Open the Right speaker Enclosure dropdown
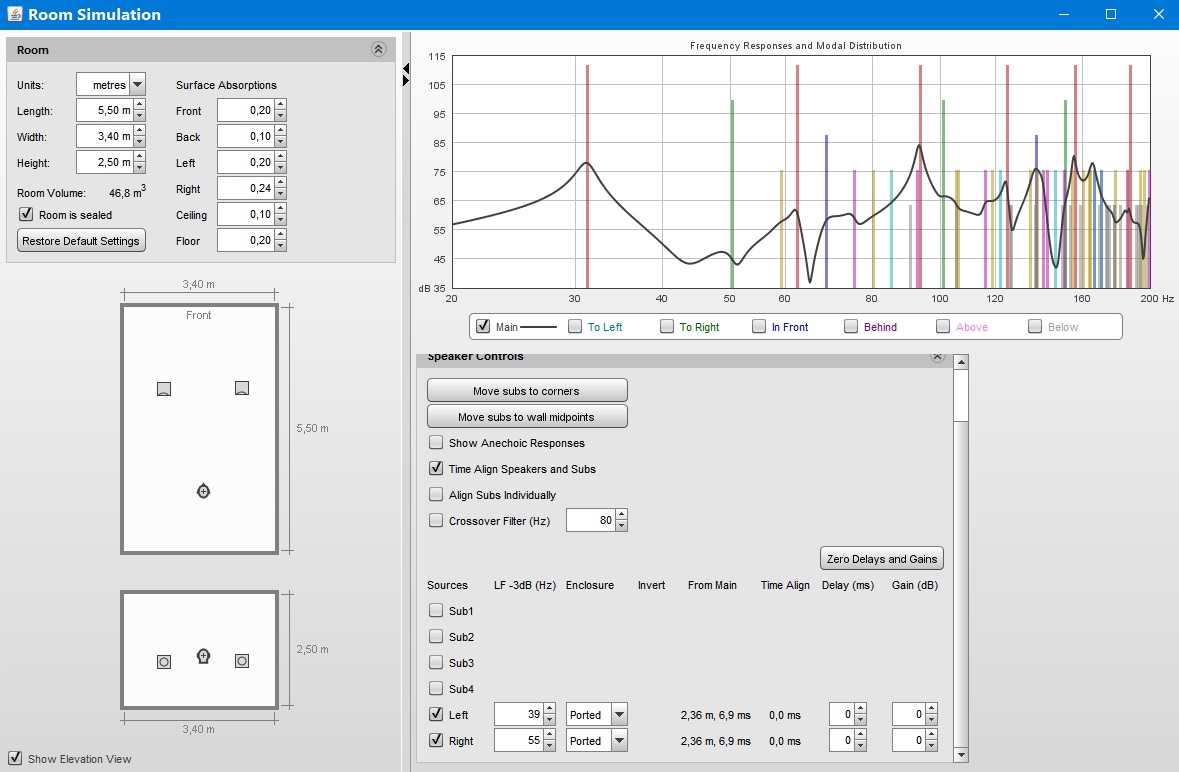1179x772 pixels. 619,741
